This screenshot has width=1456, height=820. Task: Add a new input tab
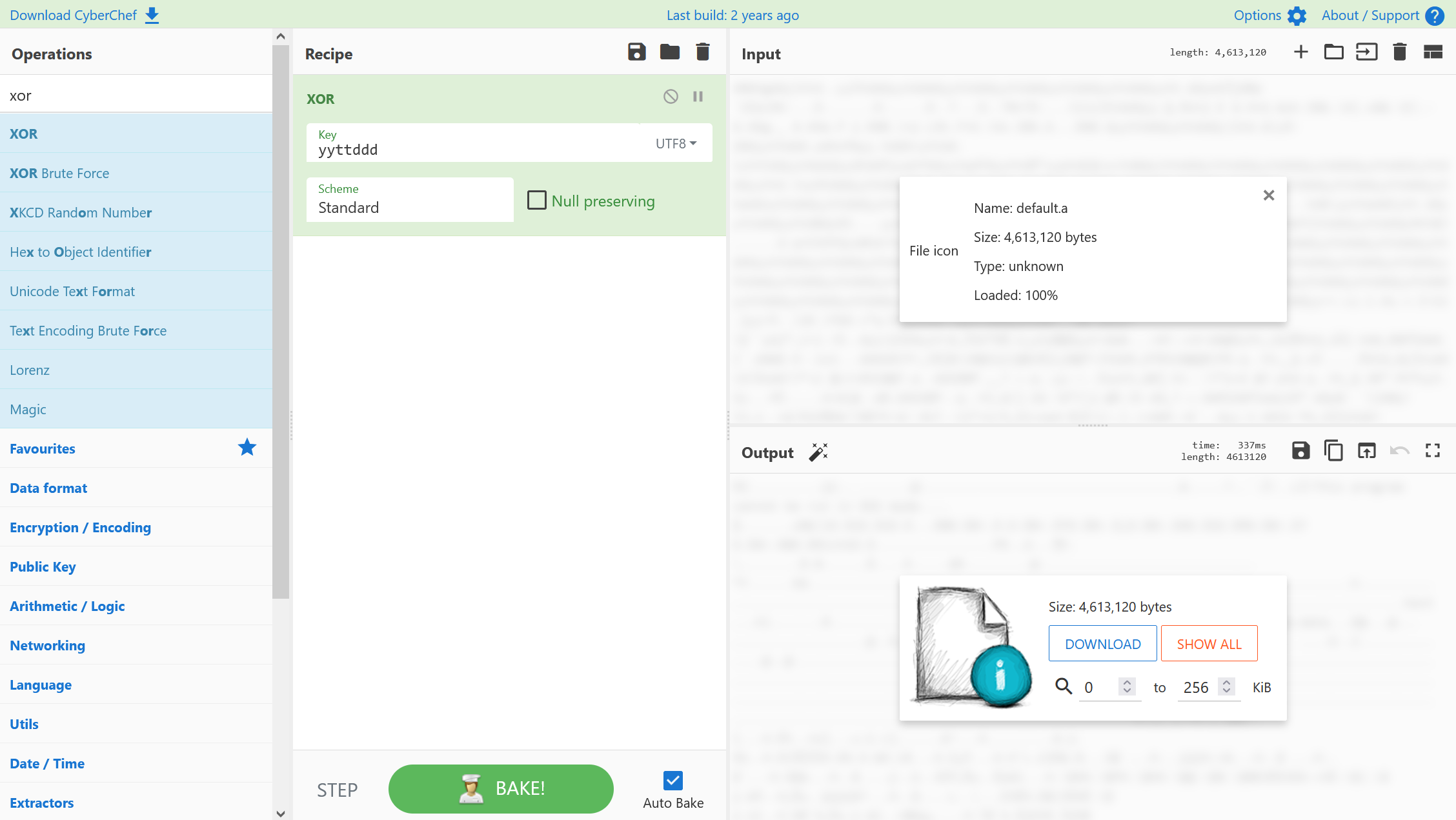(x=1300, y=52)
